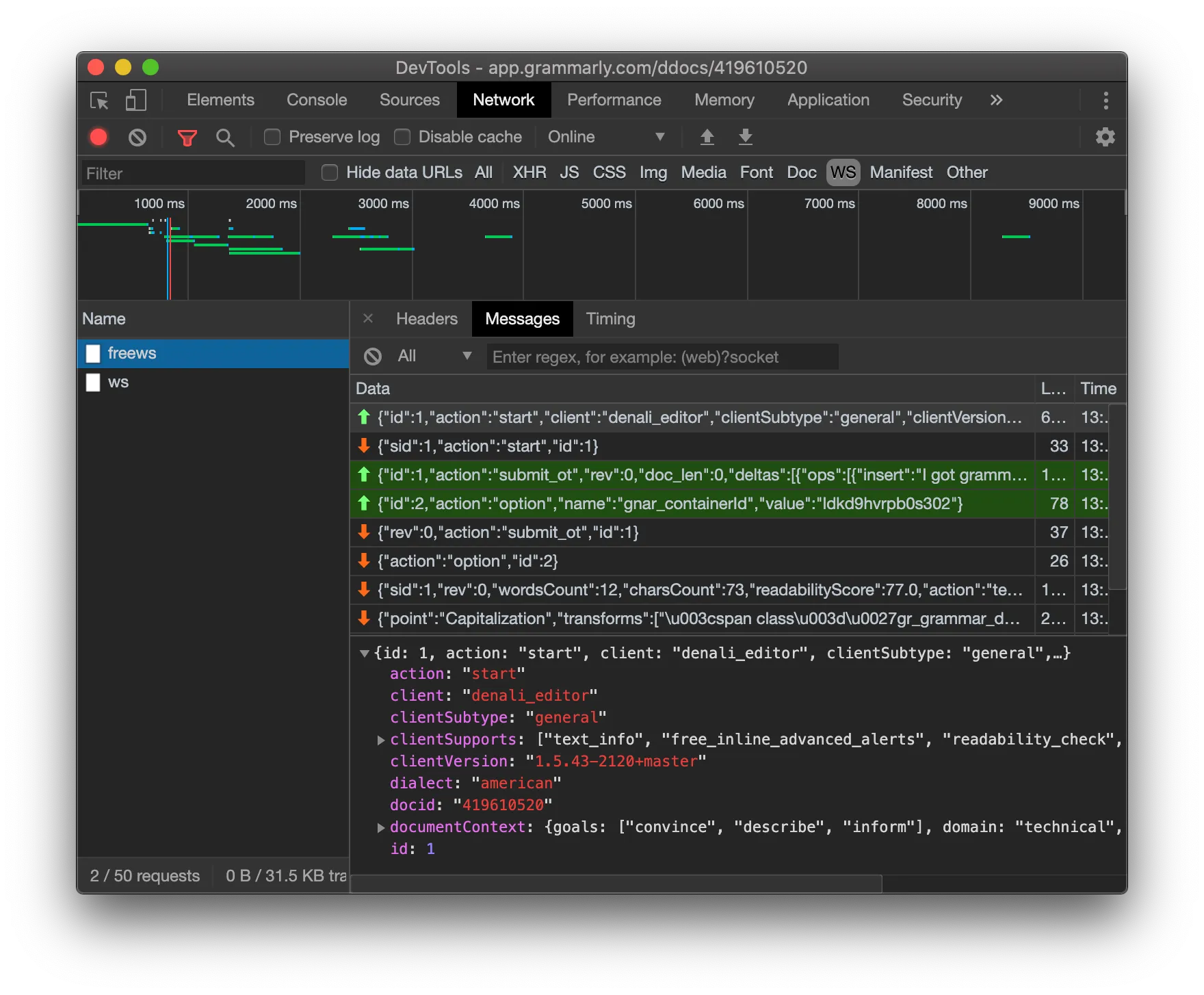Select the ws request in list

click(118, 383)
